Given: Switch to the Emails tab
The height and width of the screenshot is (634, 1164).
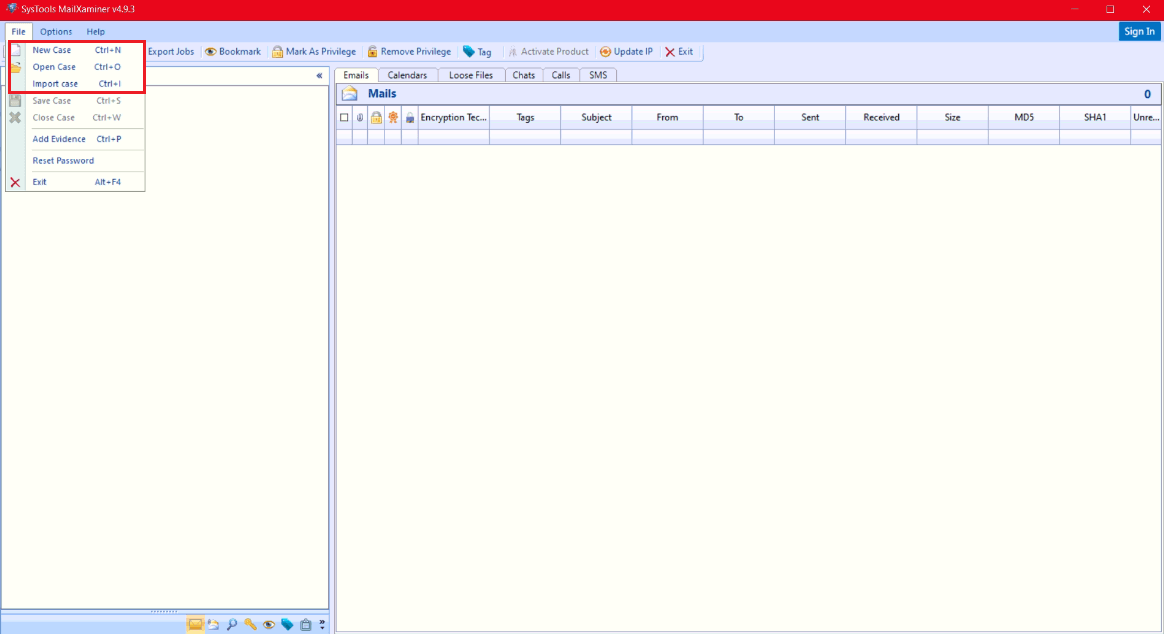Looking at the screenshot, I should pos(356,75).
